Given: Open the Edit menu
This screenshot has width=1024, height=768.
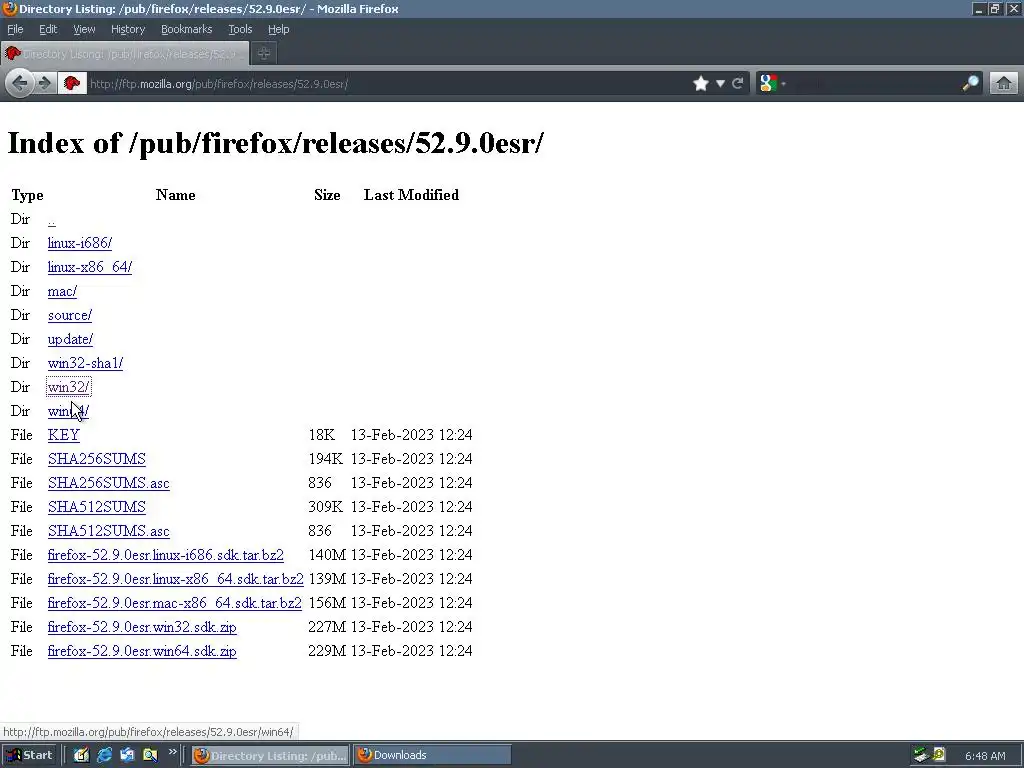Looking at the screenshot, I should point(48,29).
